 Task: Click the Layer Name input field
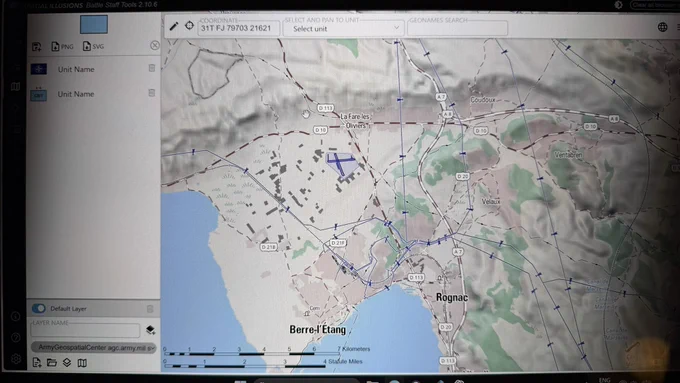85,330
